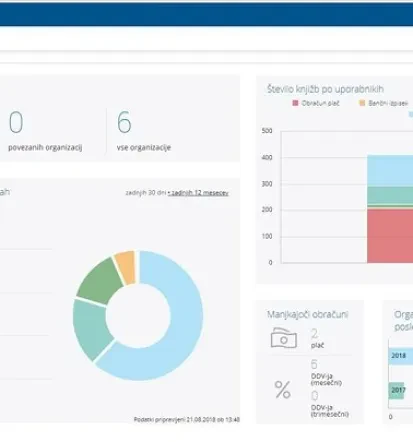Toggle the Bančni izpiski legend marker
This screenshot has width=413, height=442.
[x=362, y=103]
